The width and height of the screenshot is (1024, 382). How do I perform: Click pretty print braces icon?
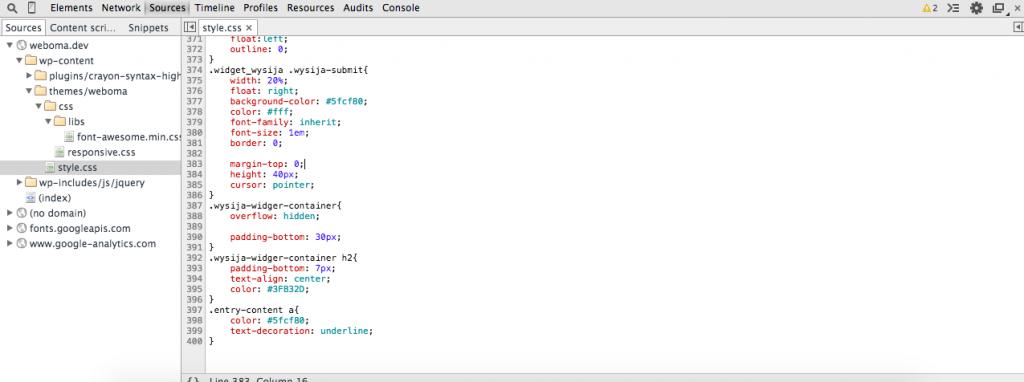coord(192,380)
